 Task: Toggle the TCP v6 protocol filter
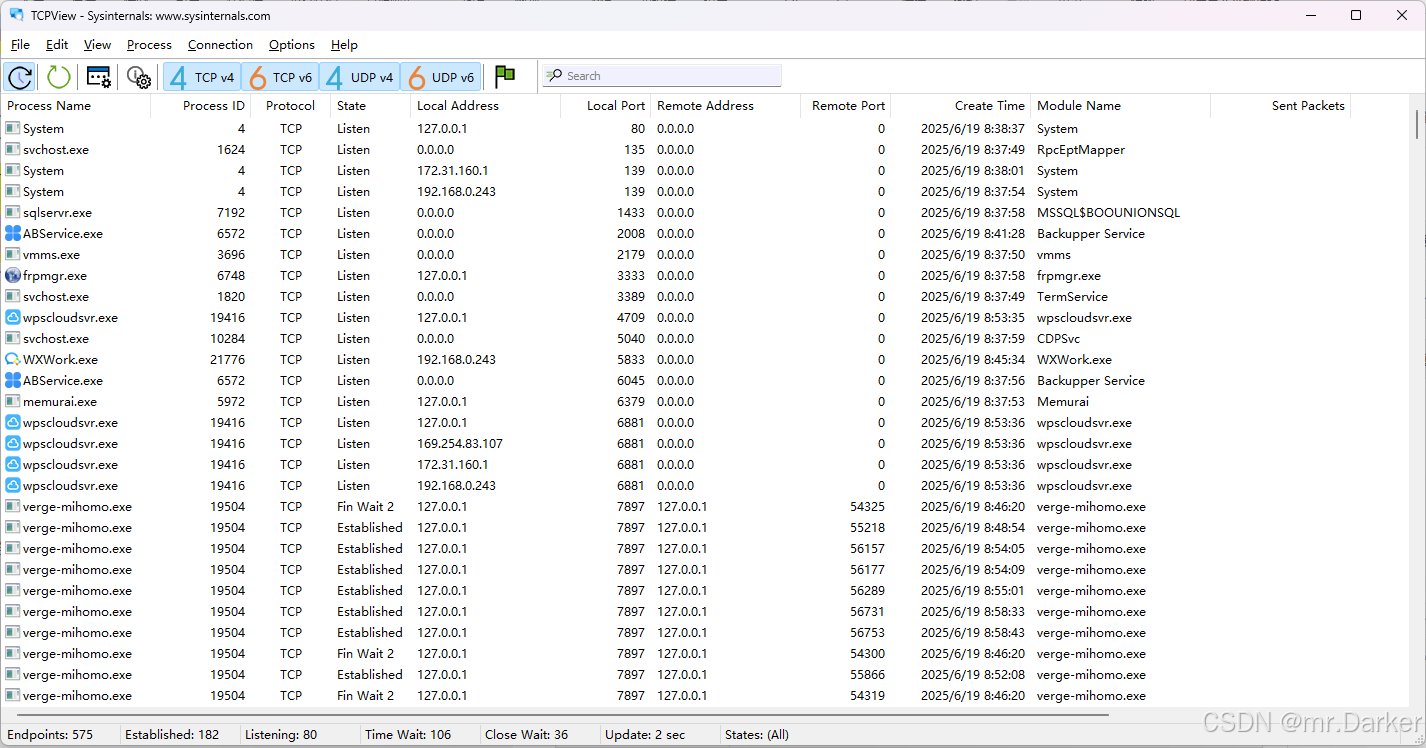click(281, 76)
